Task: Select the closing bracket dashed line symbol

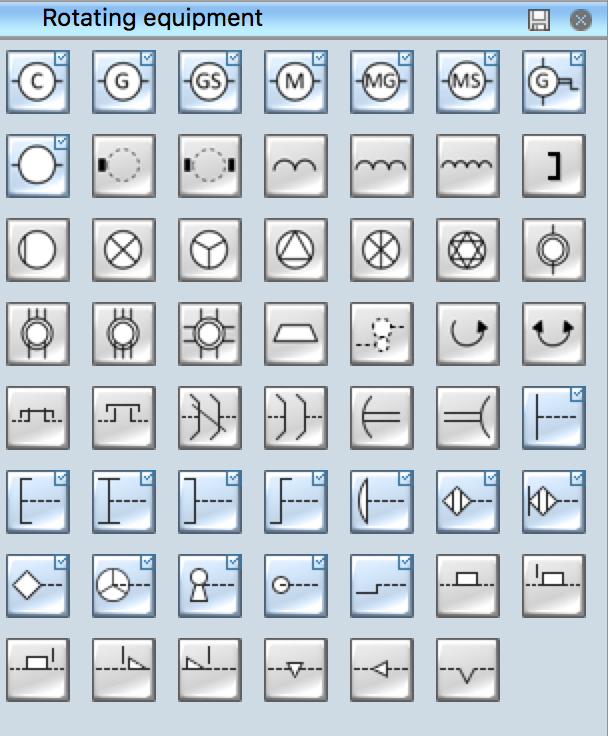Action: 210,502
